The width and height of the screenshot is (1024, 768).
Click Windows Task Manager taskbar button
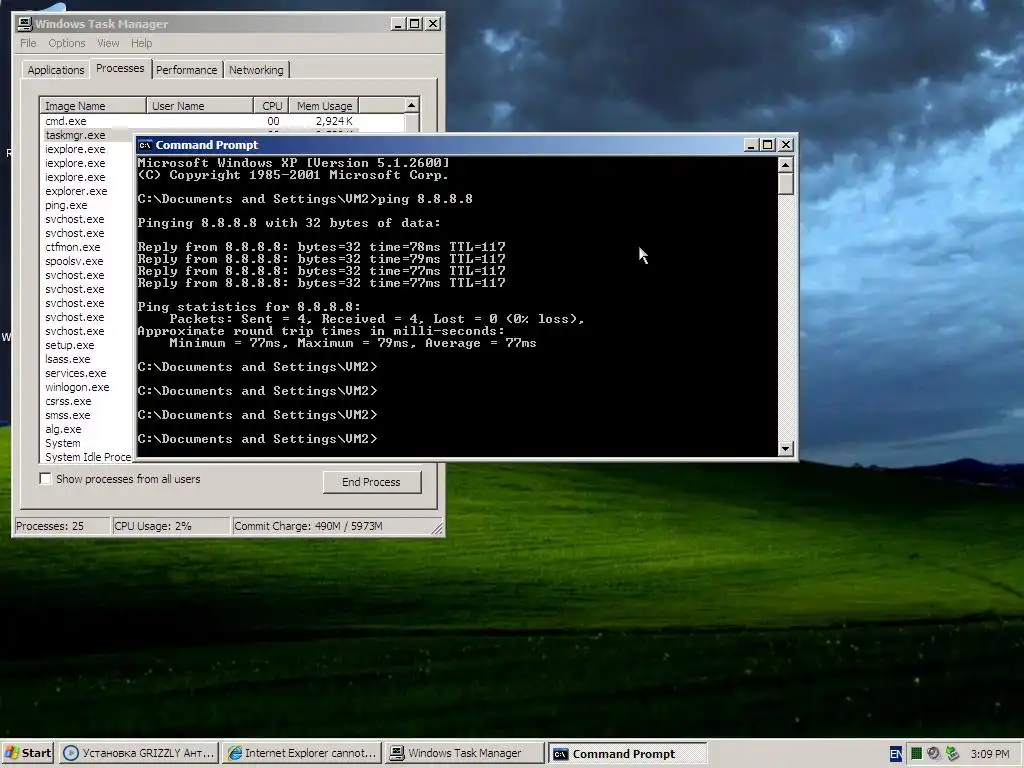click(x=464, y=753)
